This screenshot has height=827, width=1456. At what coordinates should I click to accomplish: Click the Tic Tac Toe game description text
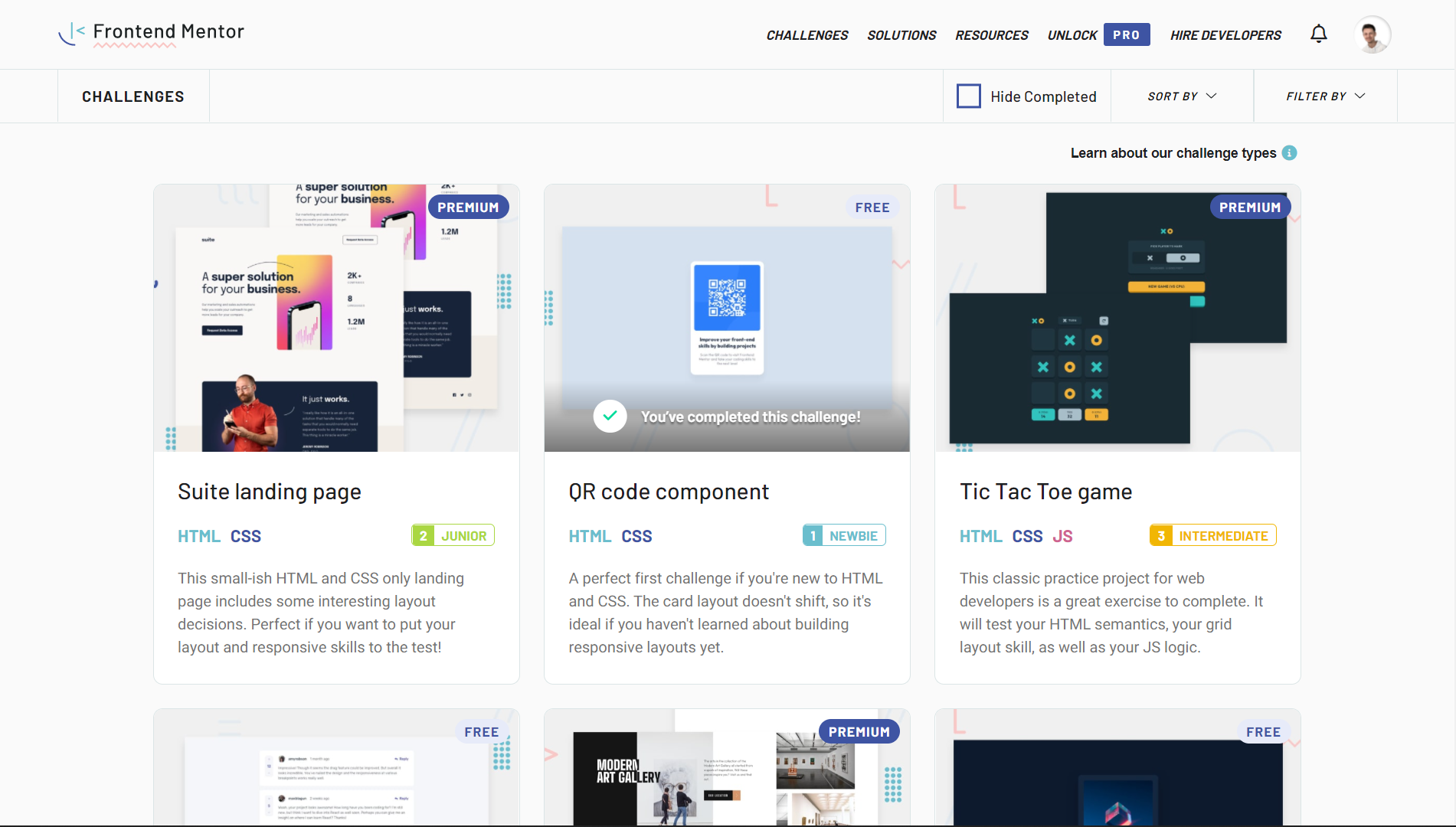click(x=1111, y=613)
